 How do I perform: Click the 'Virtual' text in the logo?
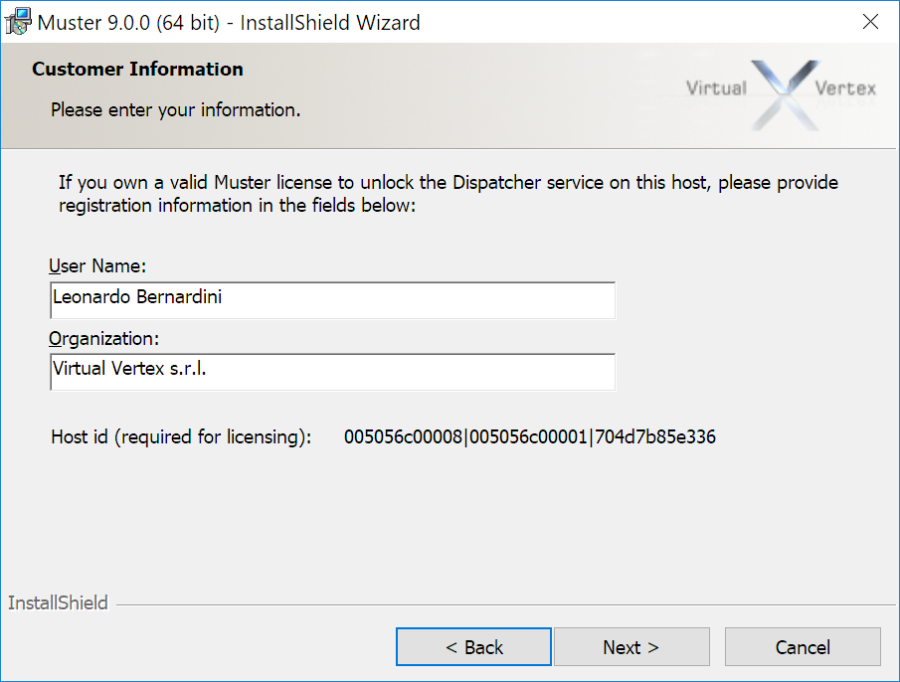tap(716, 88)
